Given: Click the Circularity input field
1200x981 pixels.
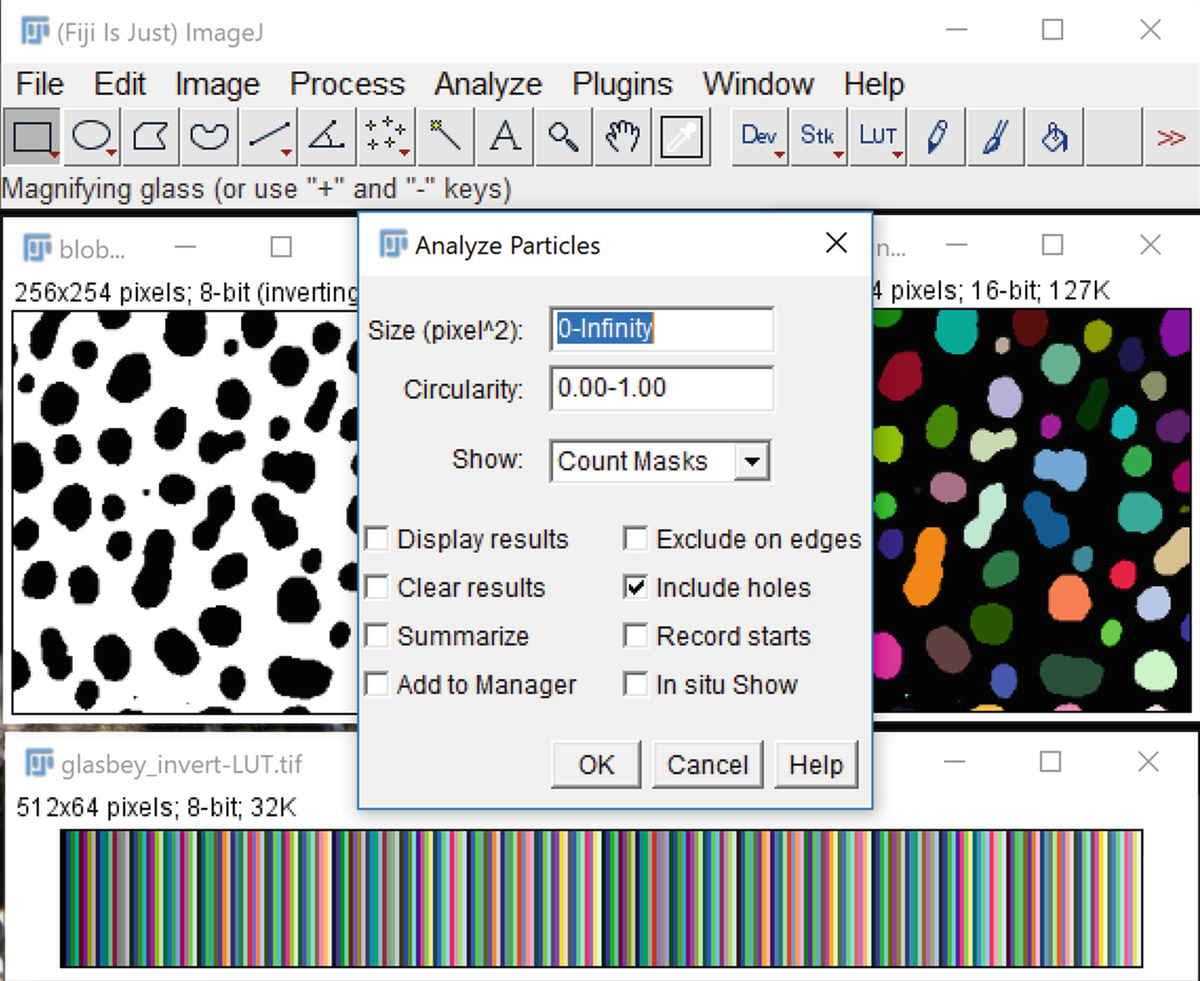Looking at the screenshot, I should 661,388.
